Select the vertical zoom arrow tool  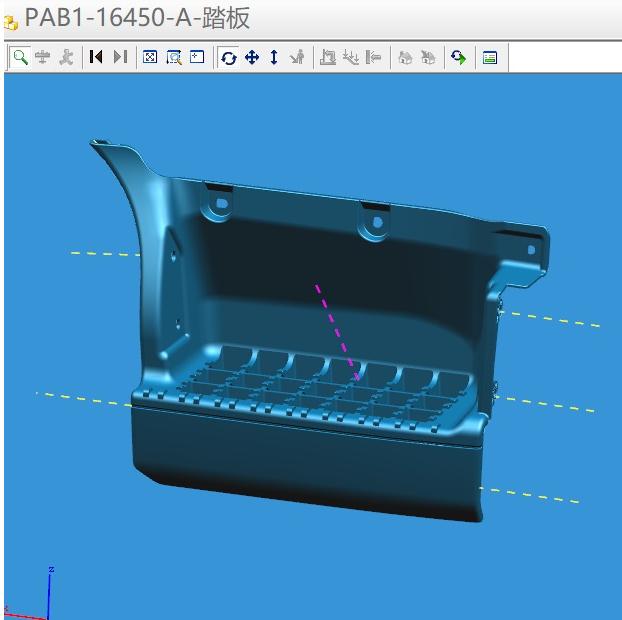pyautogui.click(x=274, y=57)
